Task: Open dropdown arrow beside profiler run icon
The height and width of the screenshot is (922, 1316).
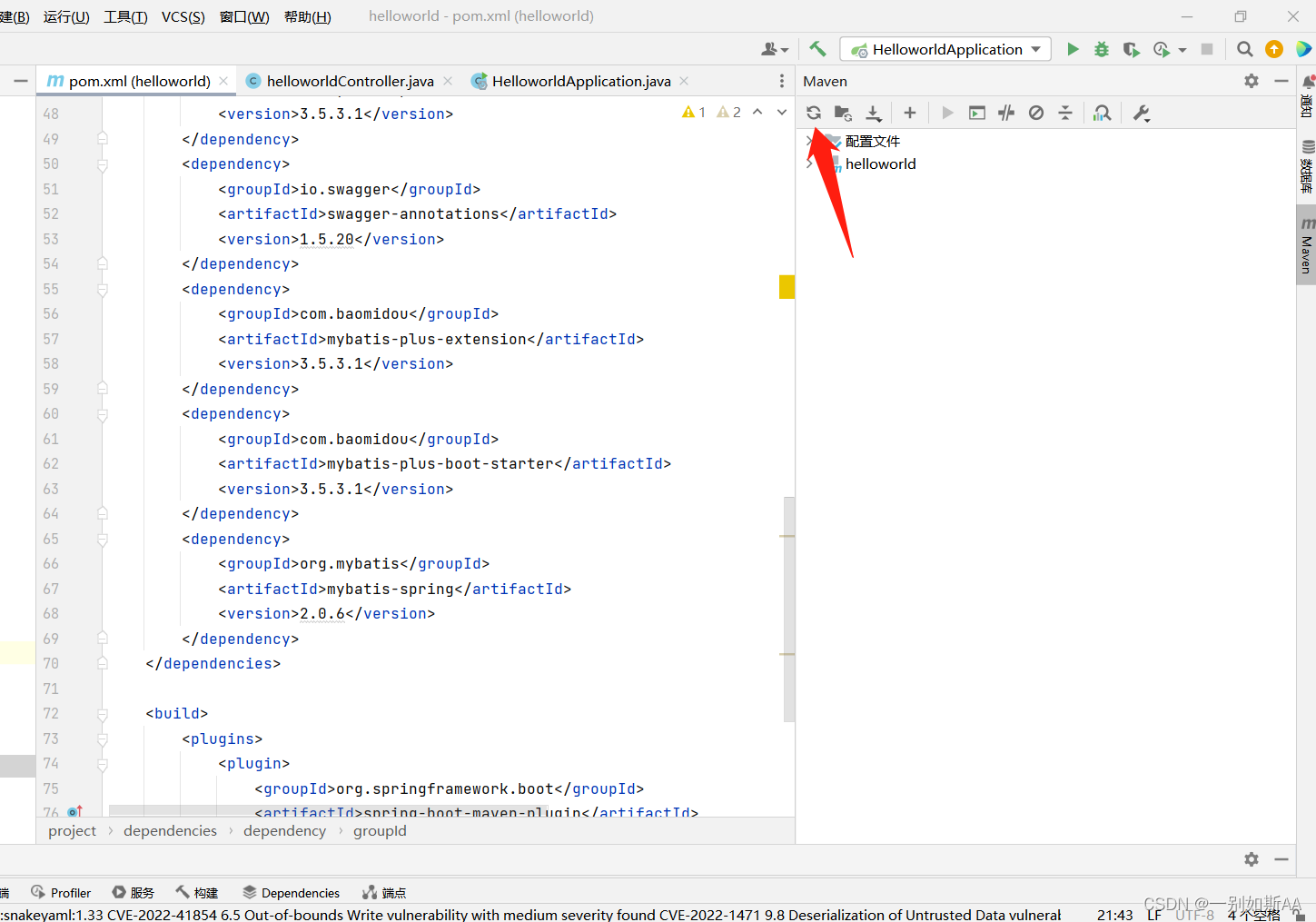Action: tap(1182, 50)
